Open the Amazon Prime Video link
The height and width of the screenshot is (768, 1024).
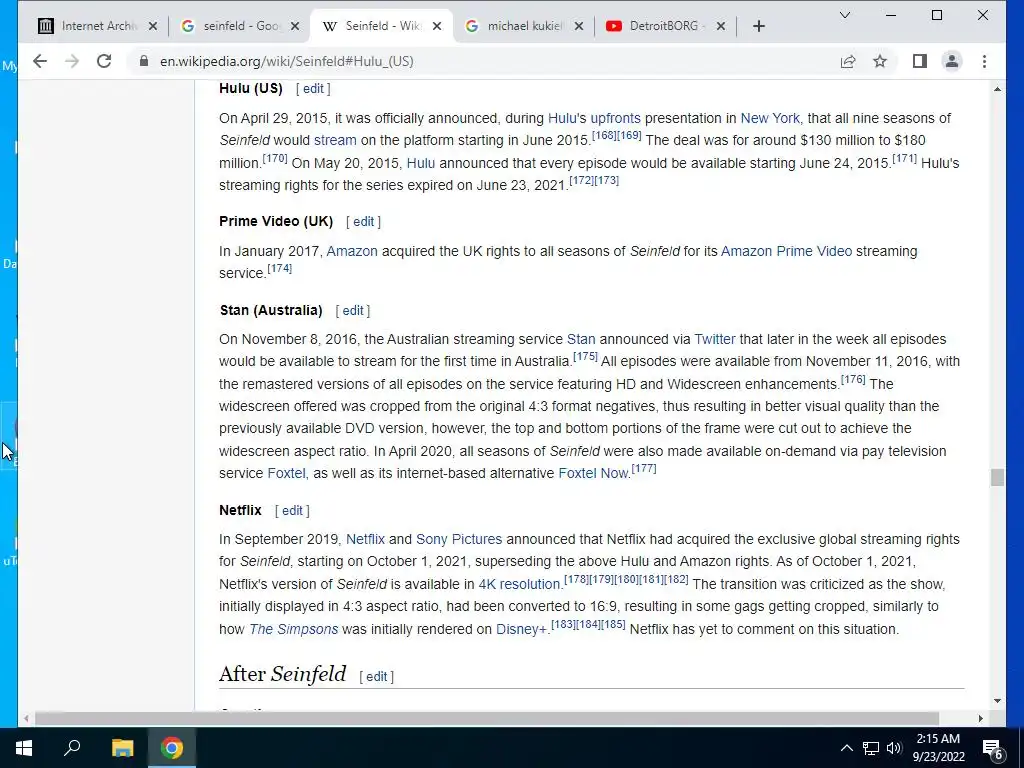click(x=786, y=251)
